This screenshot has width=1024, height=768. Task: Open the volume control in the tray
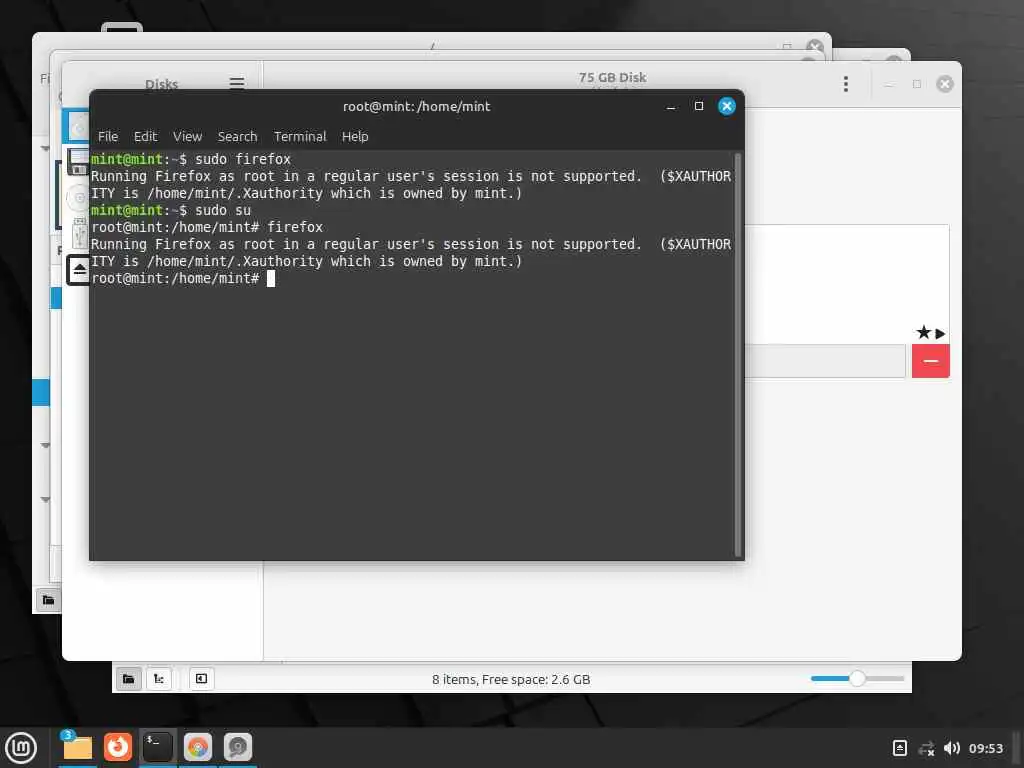tap(952, 748)
